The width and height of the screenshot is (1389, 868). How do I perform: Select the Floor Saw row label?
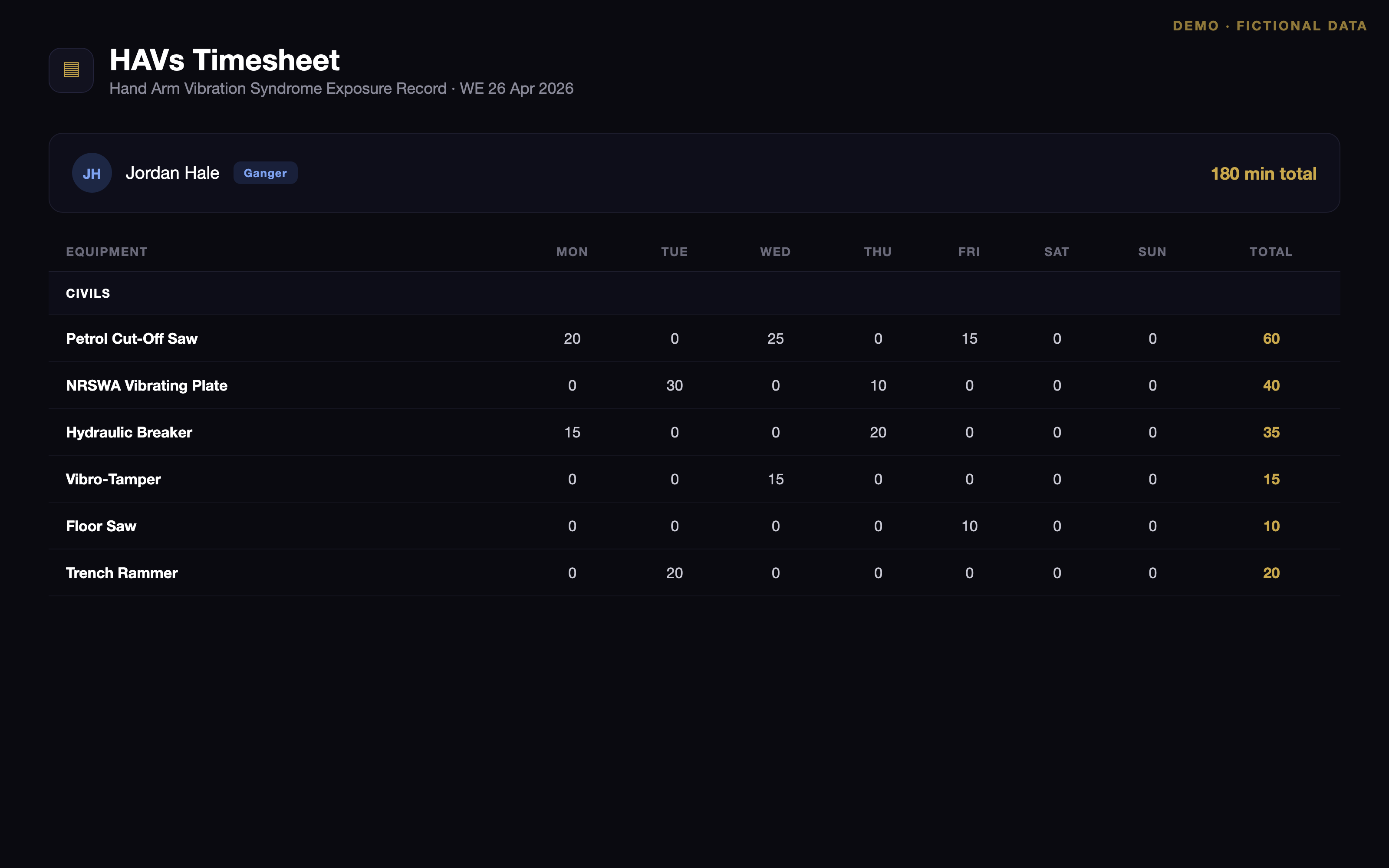pyautogui.click(x=101, y=526)
